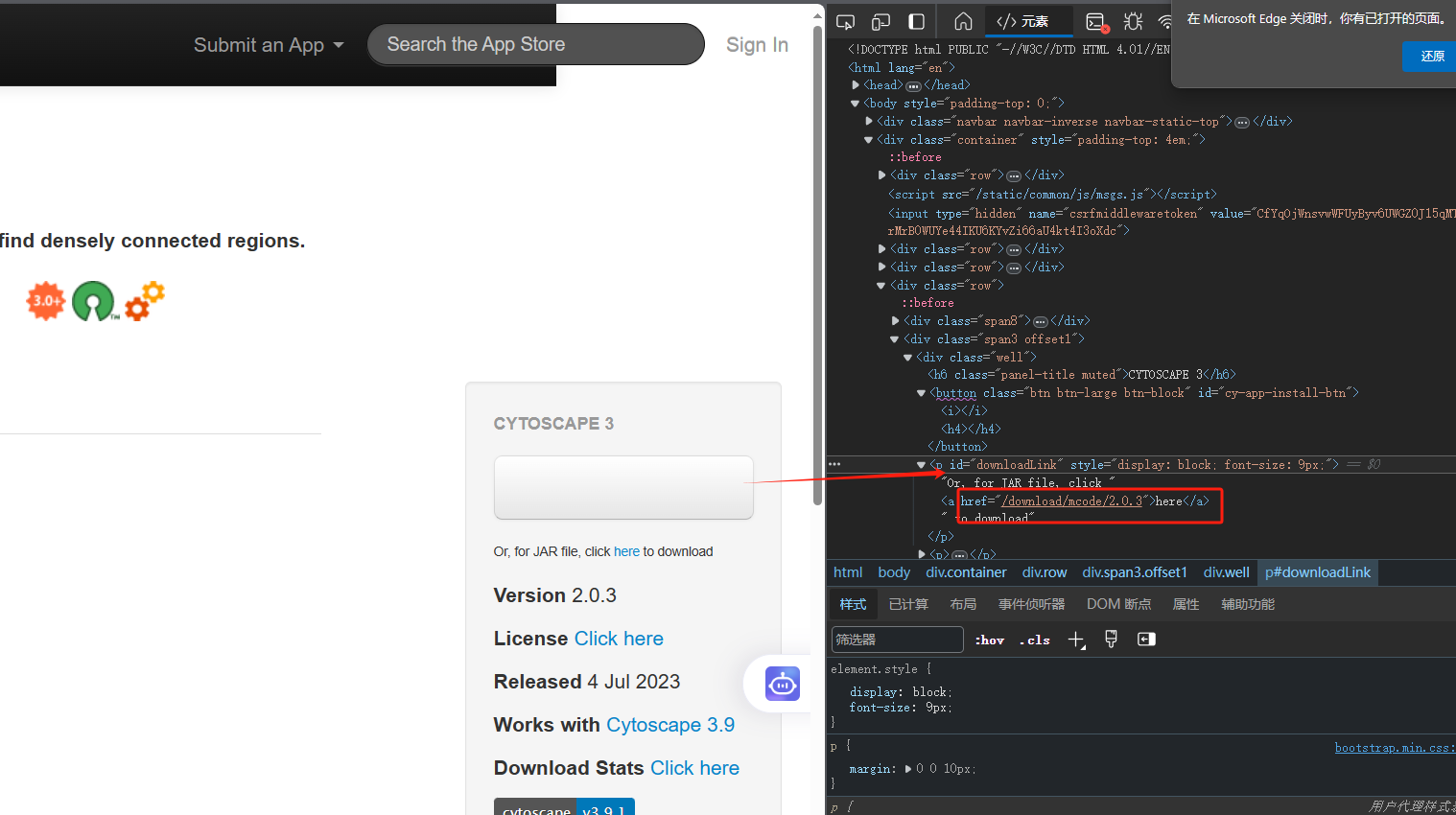This screenshot has height=815, width=1456.
Task: Activate the inspect element picker icon
Action: (845, 22)
